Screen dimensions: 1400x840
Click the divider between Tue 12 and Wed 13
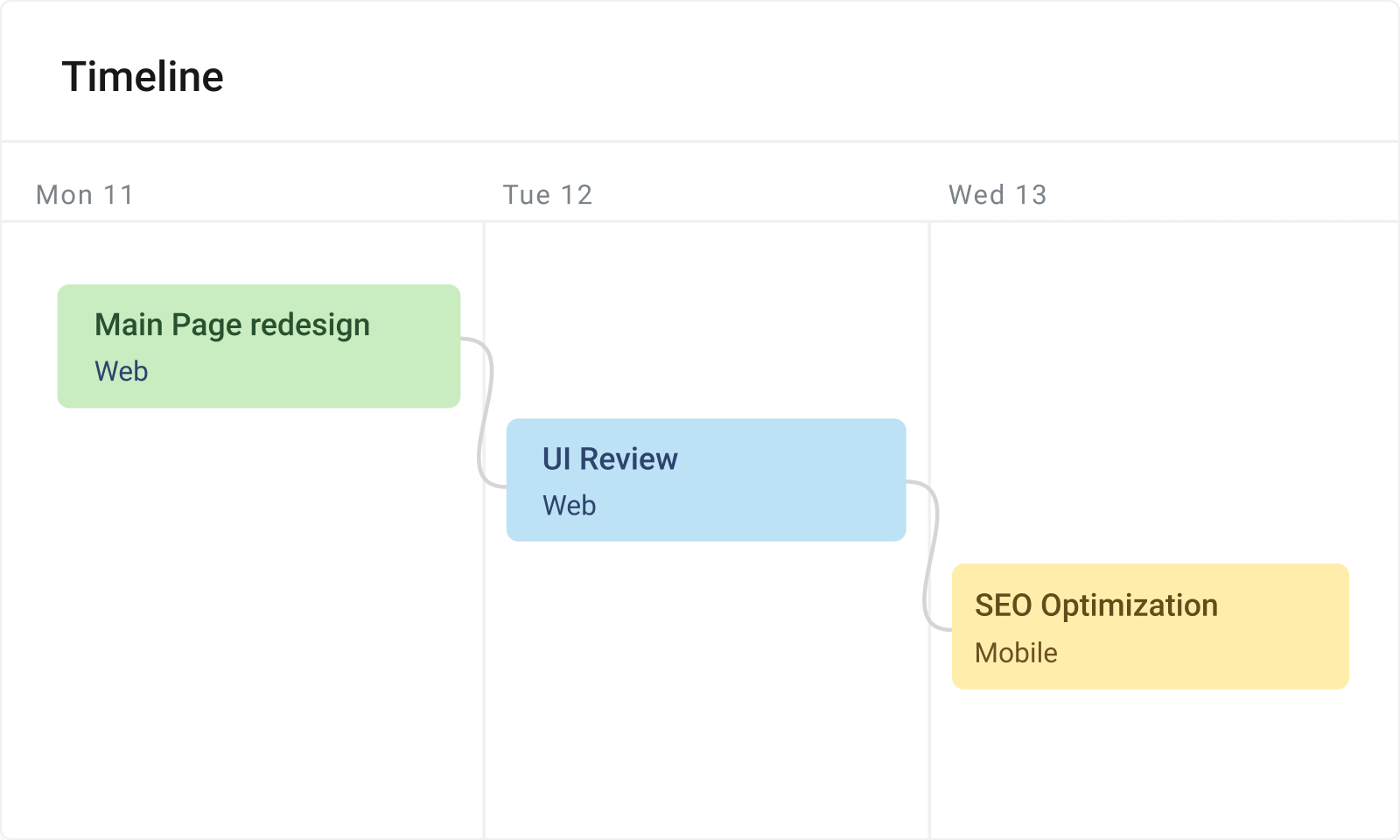coord(930,350)
